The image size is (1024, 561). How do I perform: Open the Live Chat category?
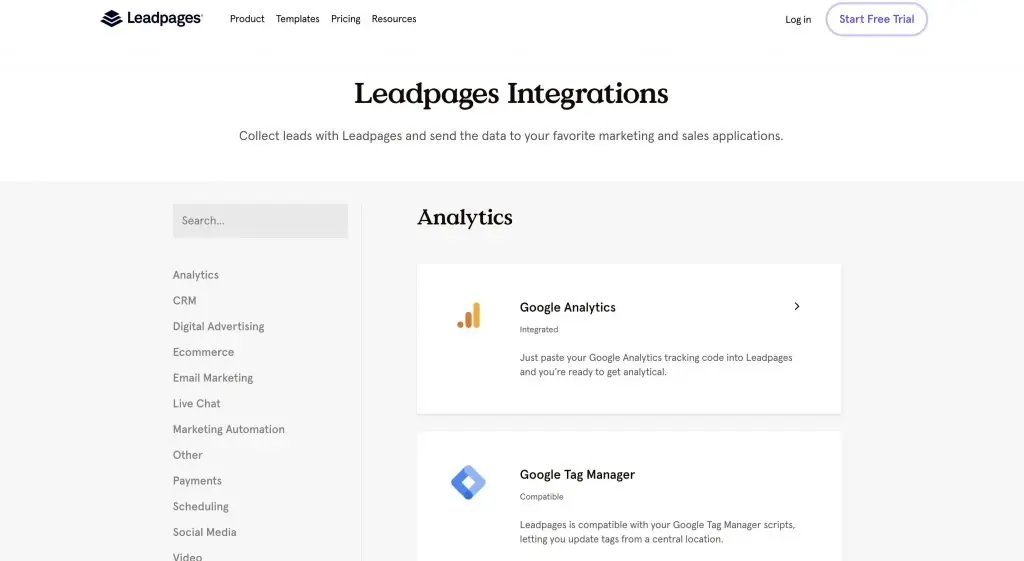[x=197, y=404]
